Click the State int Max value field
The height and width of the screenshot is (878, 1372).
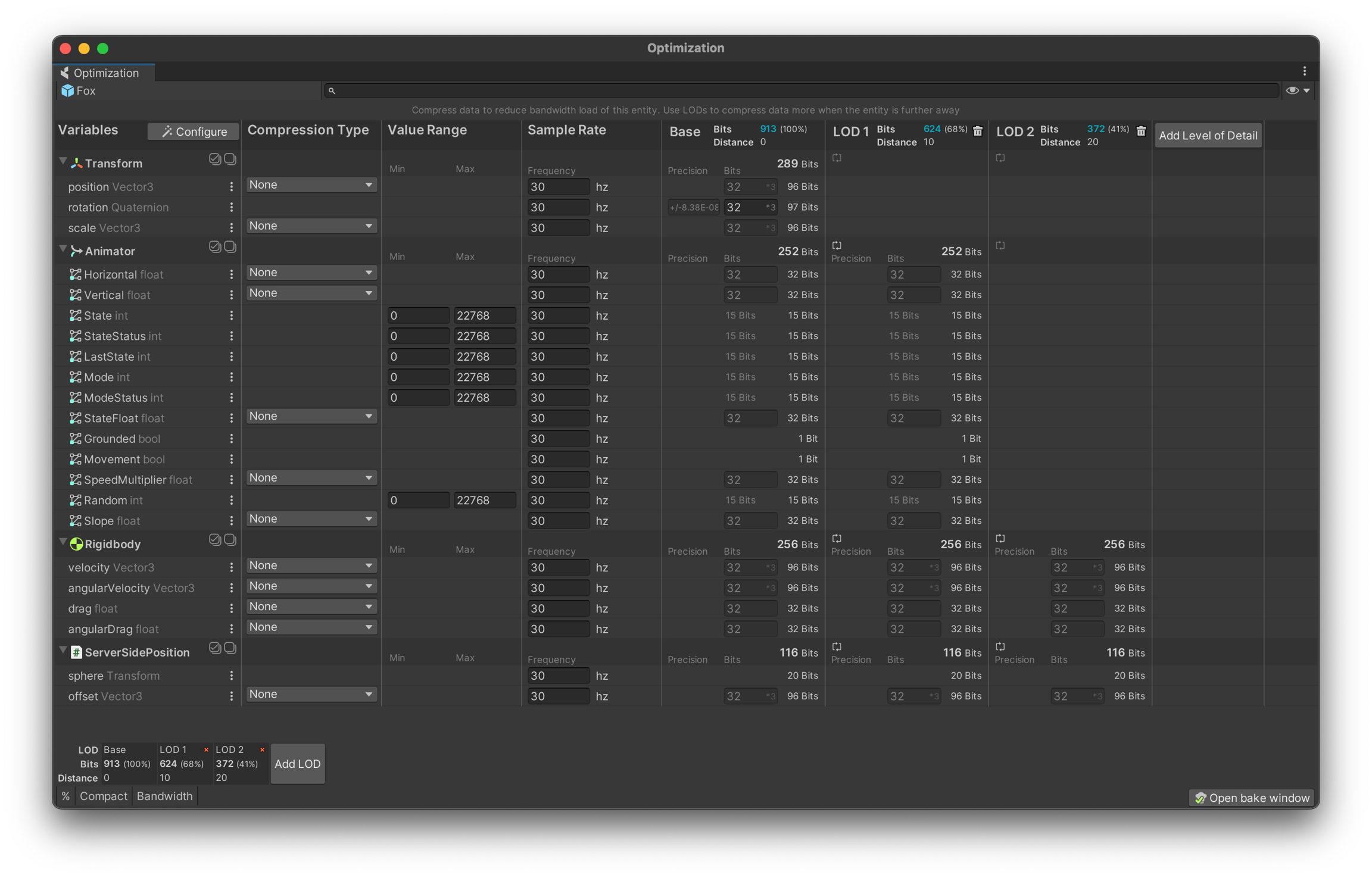click(484, 315)
